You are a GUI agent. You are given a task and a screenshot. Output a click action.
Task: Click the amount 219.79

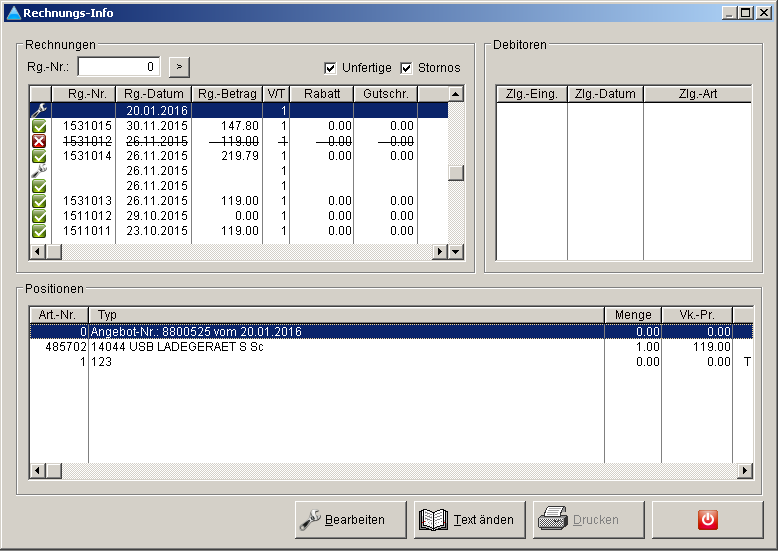click(240, 156)
